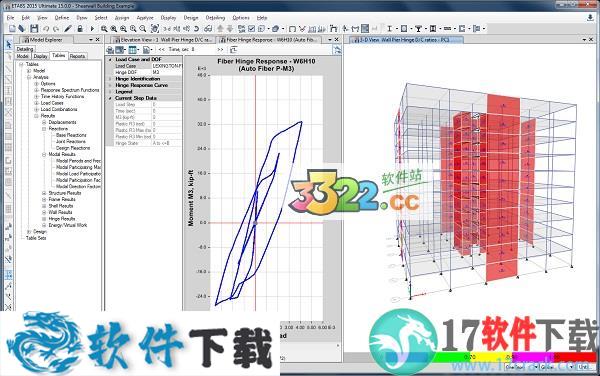The height and width of the screenshot is (376, 600).
Task: Collapse Current Step Data section
Action: [110, 98]
